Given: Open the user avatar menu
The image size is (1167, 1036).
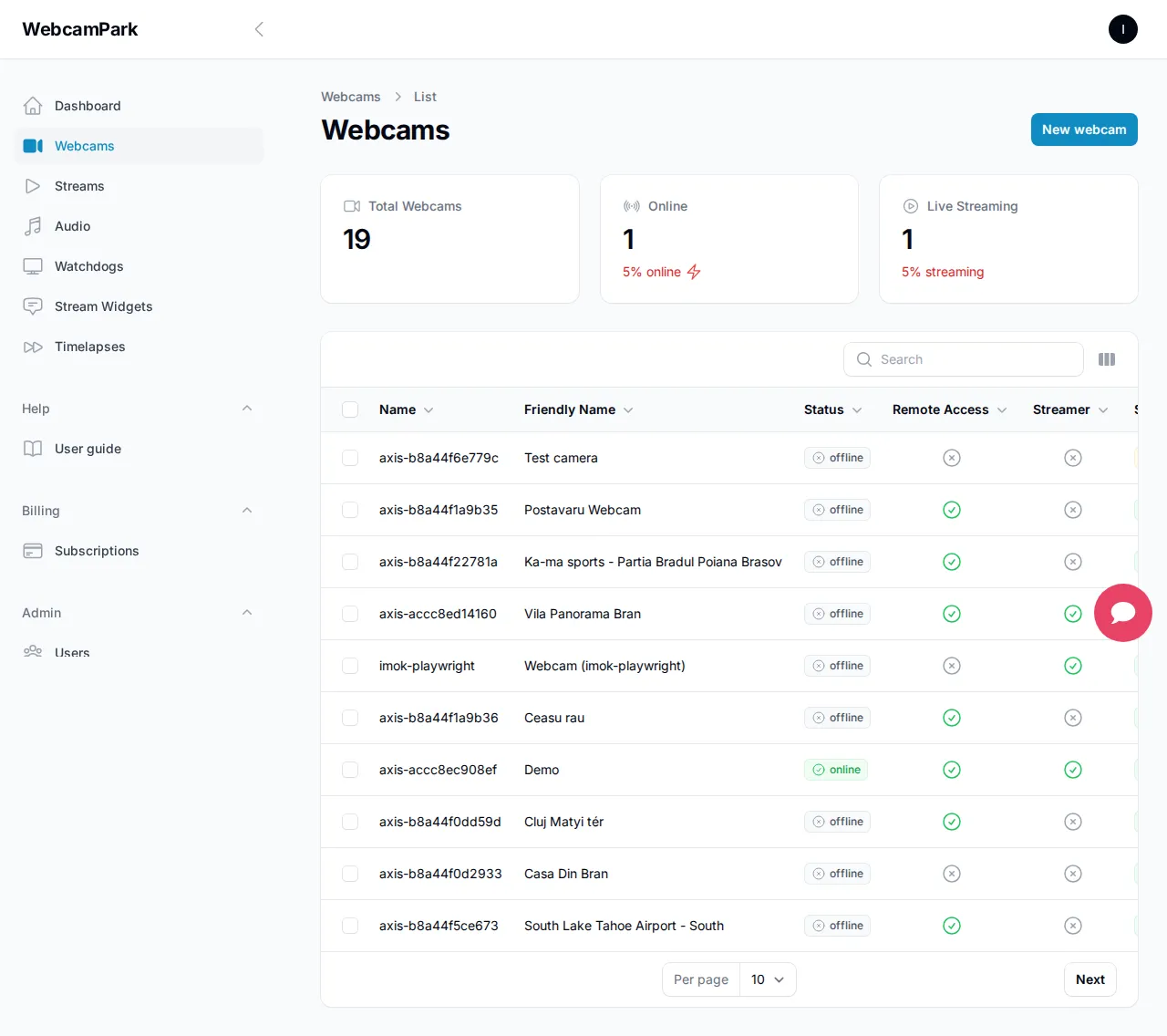Looking at the screenshot, I should point(1122,29).
